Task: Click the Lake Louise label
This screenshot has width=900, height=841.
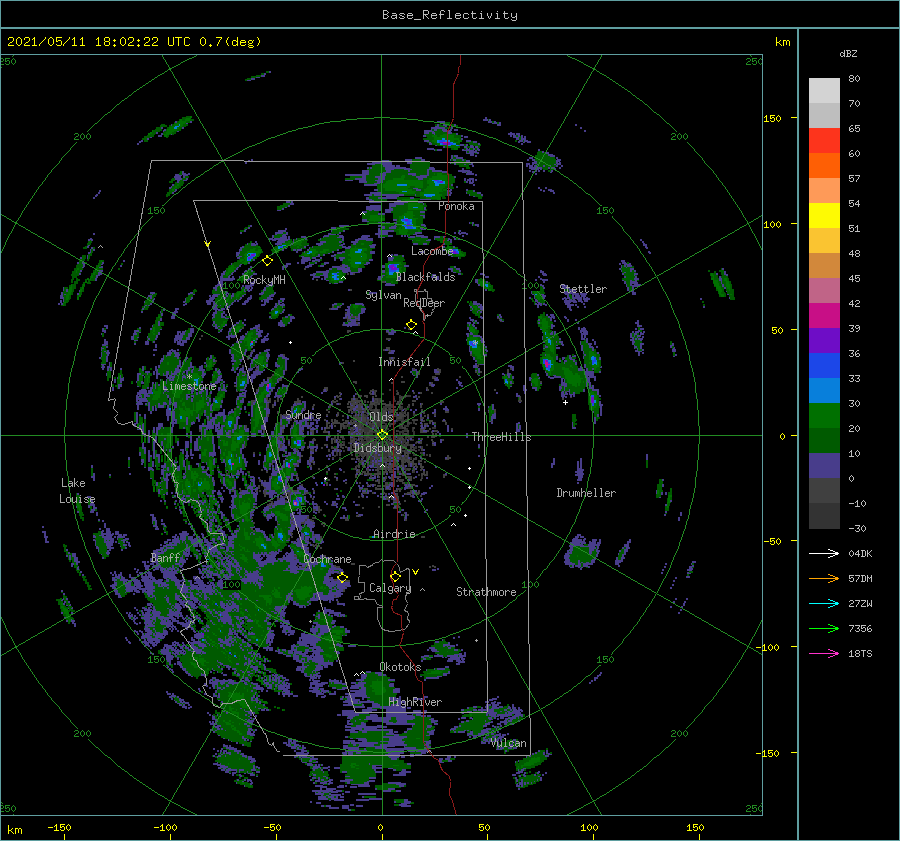Action: coord(77,491)
